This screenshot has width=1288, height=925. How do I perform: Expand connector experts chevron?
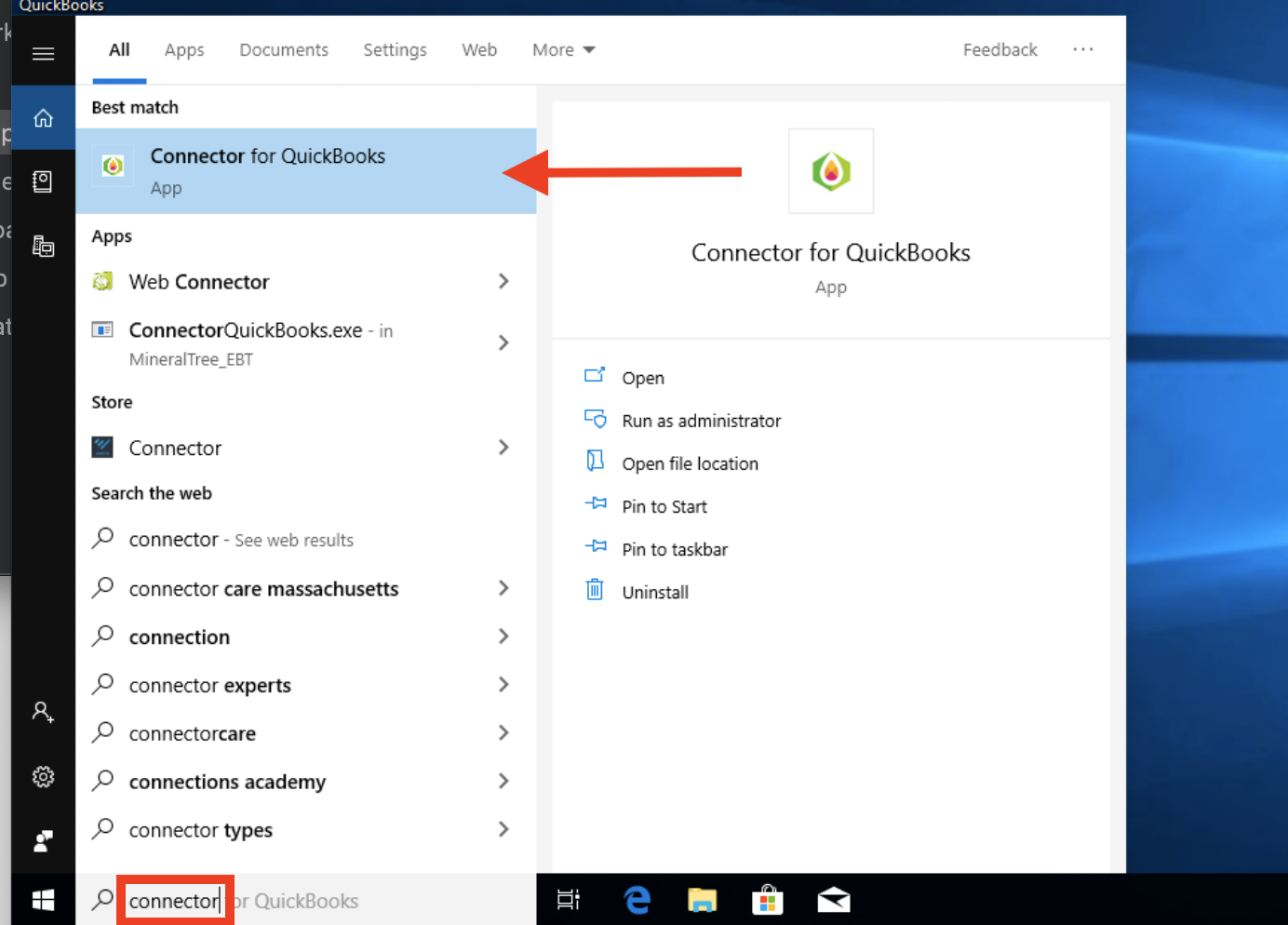click(x=503, y=685)
